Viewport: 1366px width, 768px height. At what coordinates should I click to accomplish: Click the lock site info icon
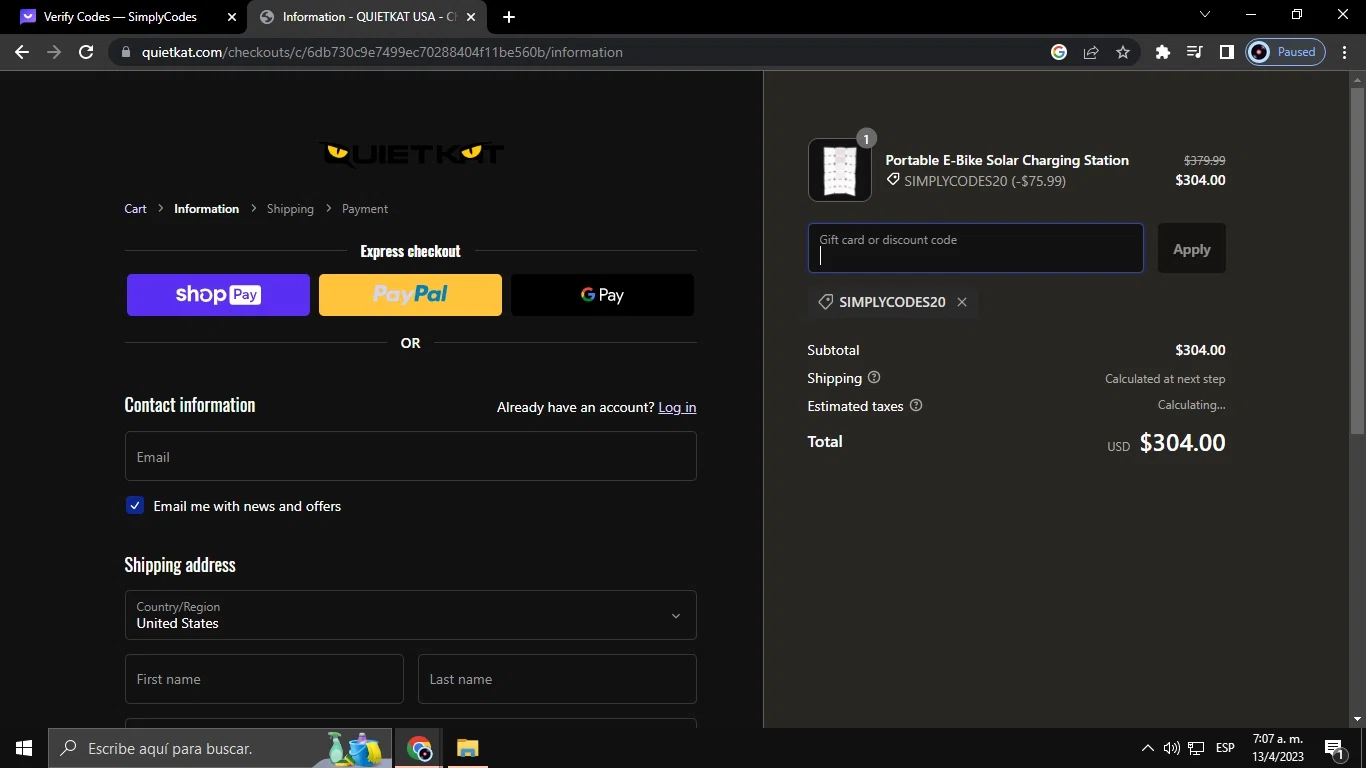point(125,52)
